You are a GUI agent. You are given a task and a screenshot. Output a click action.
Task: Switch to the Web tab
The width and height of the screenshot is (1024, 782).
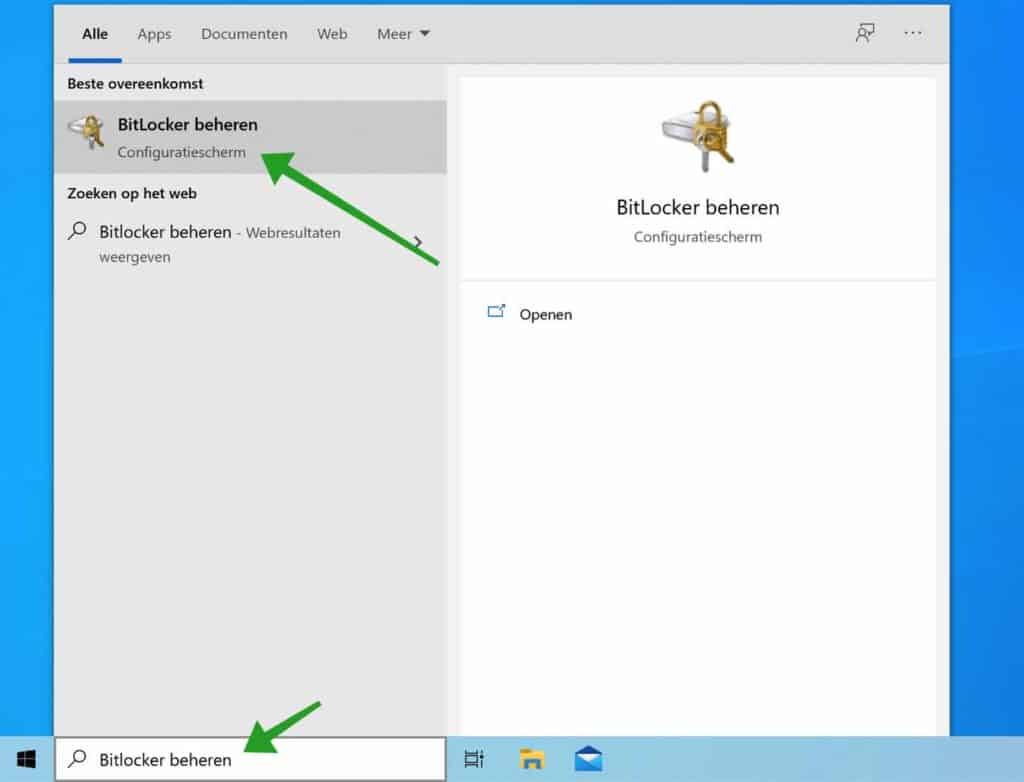(332, 34)
